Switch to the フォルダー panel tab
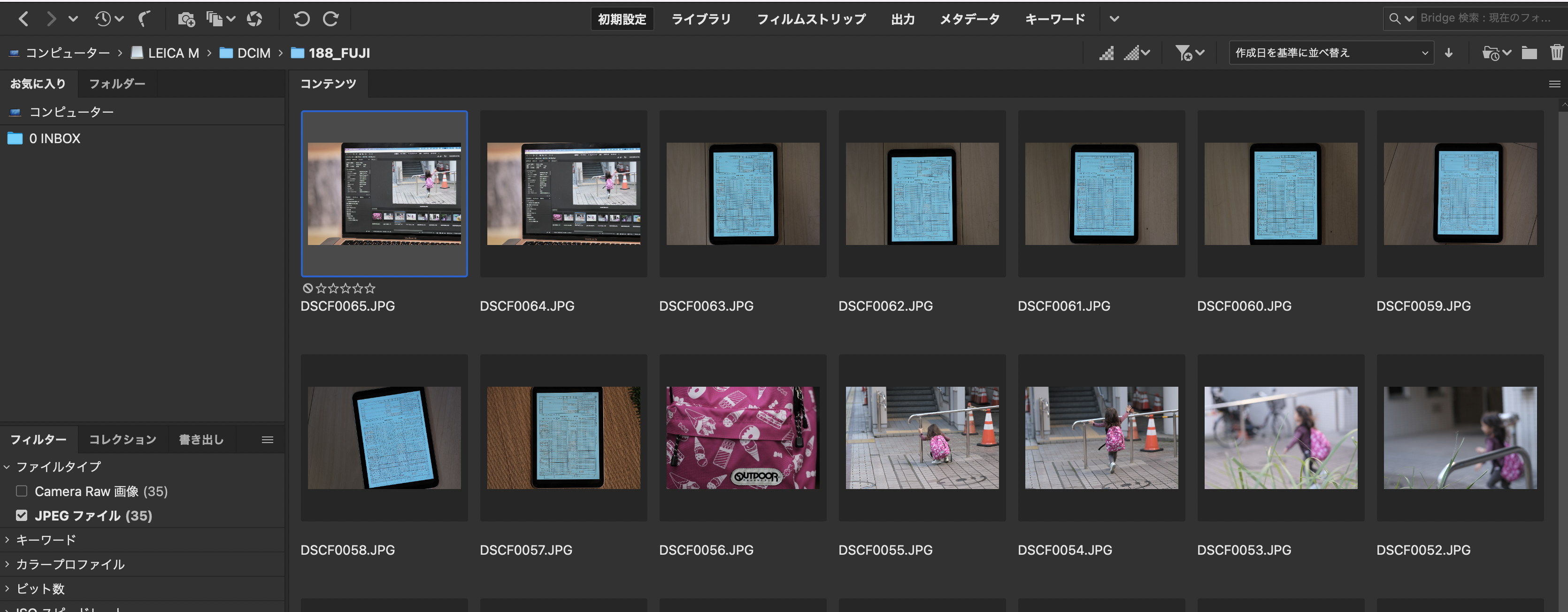1568x612 pixels. [x=117, y=84]
